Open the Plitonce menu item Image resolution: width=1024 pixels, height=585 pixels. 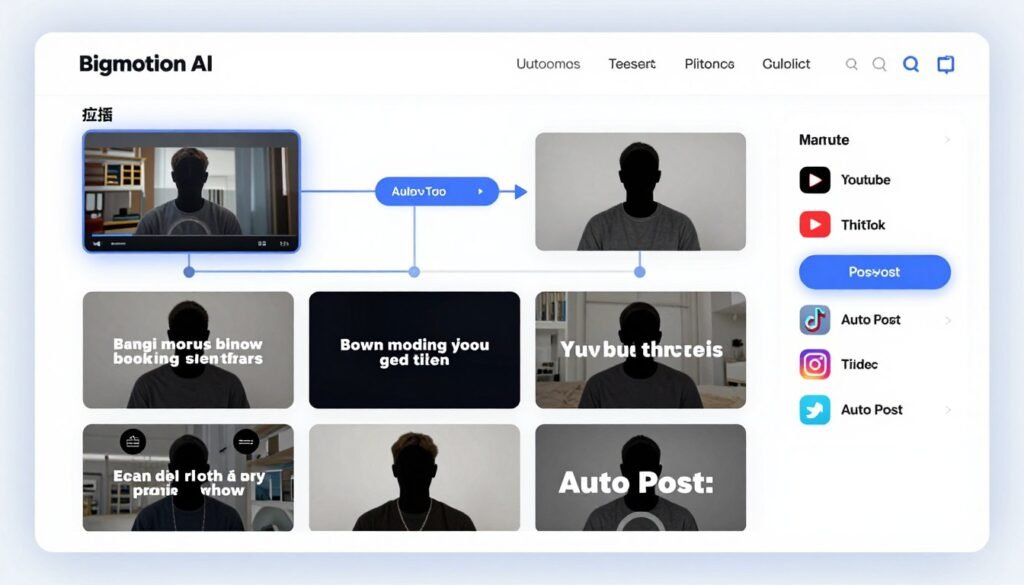click(709, 64)
